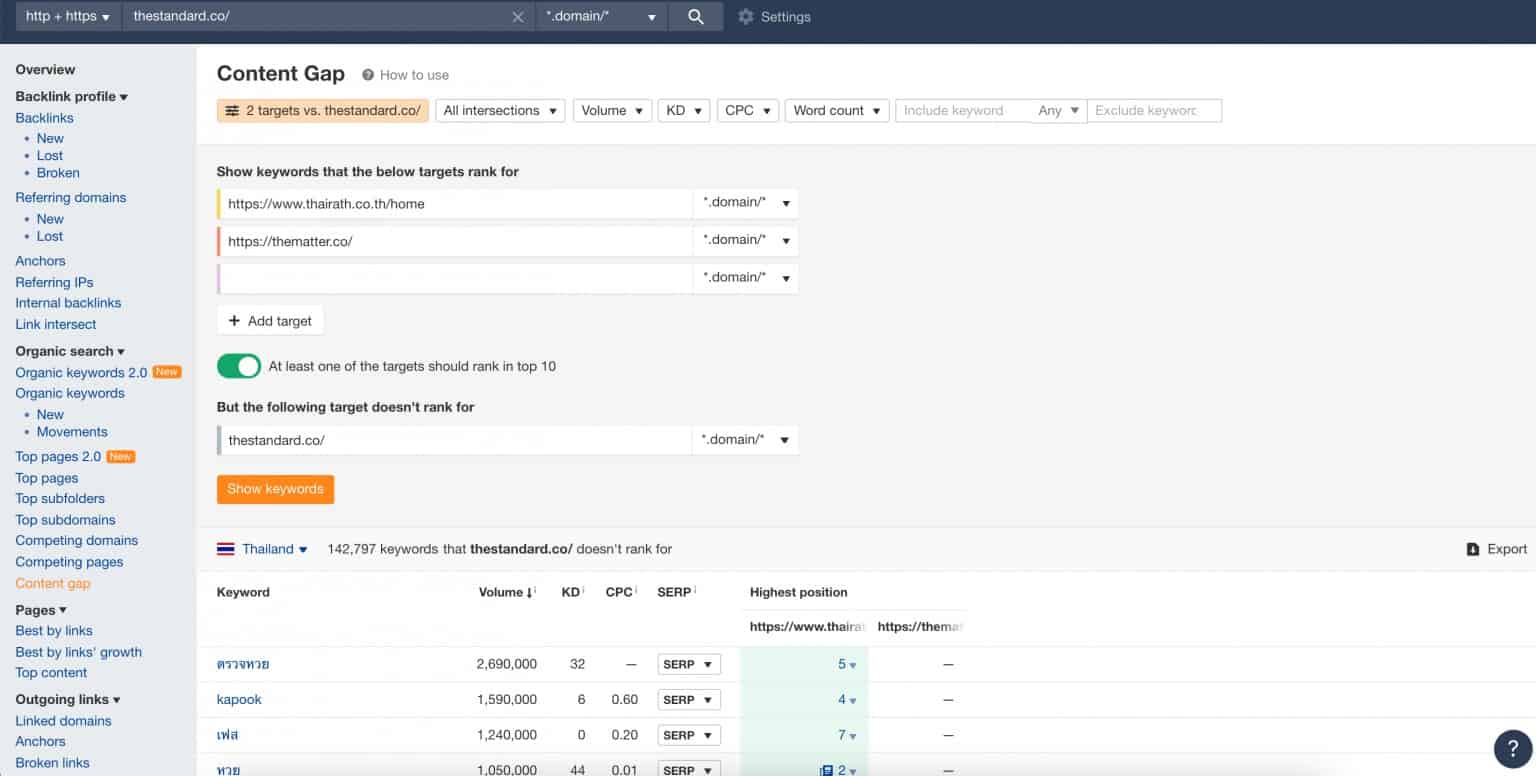Click the top bar URL field thestandard.co/

pyautogui.click(x=317, y=17)
